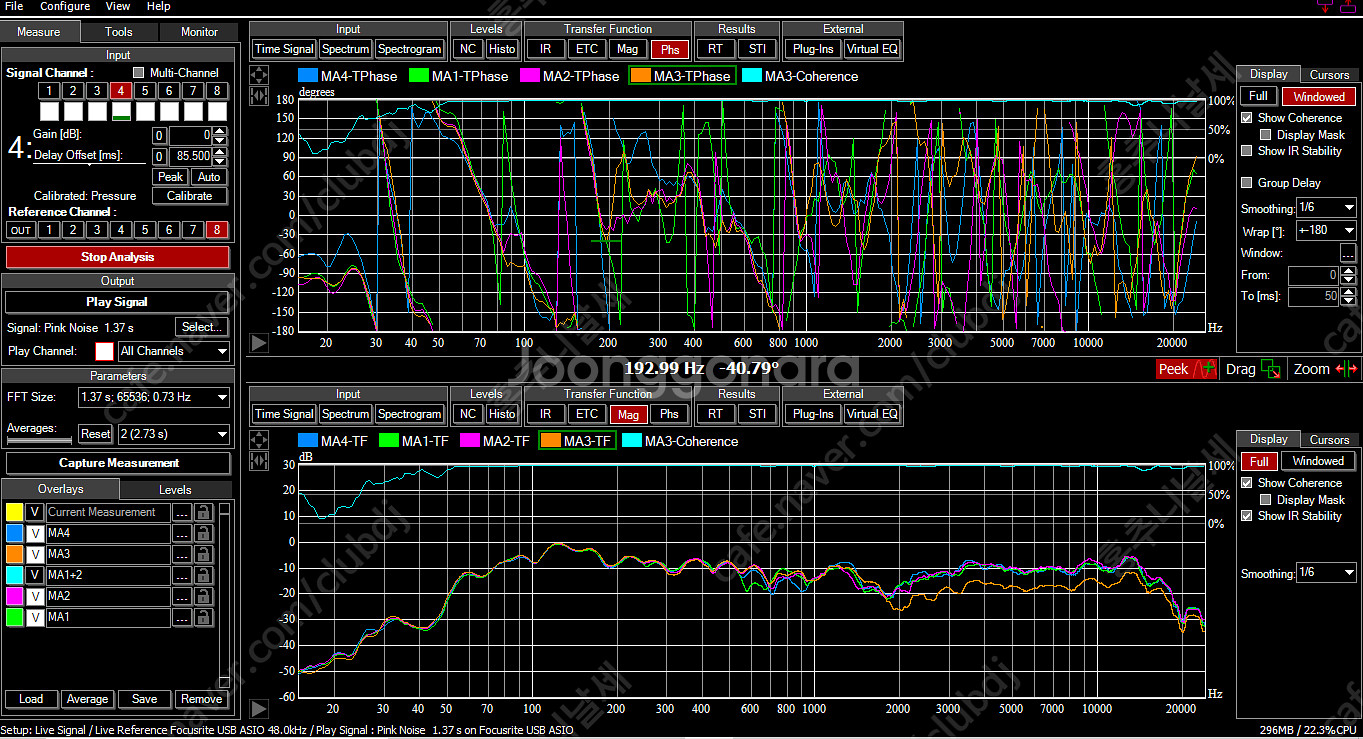Image resolution: width=1363 pixels, height=739 pixels.
Task: Click the Play Signal button
Action: tap(118, 302)
